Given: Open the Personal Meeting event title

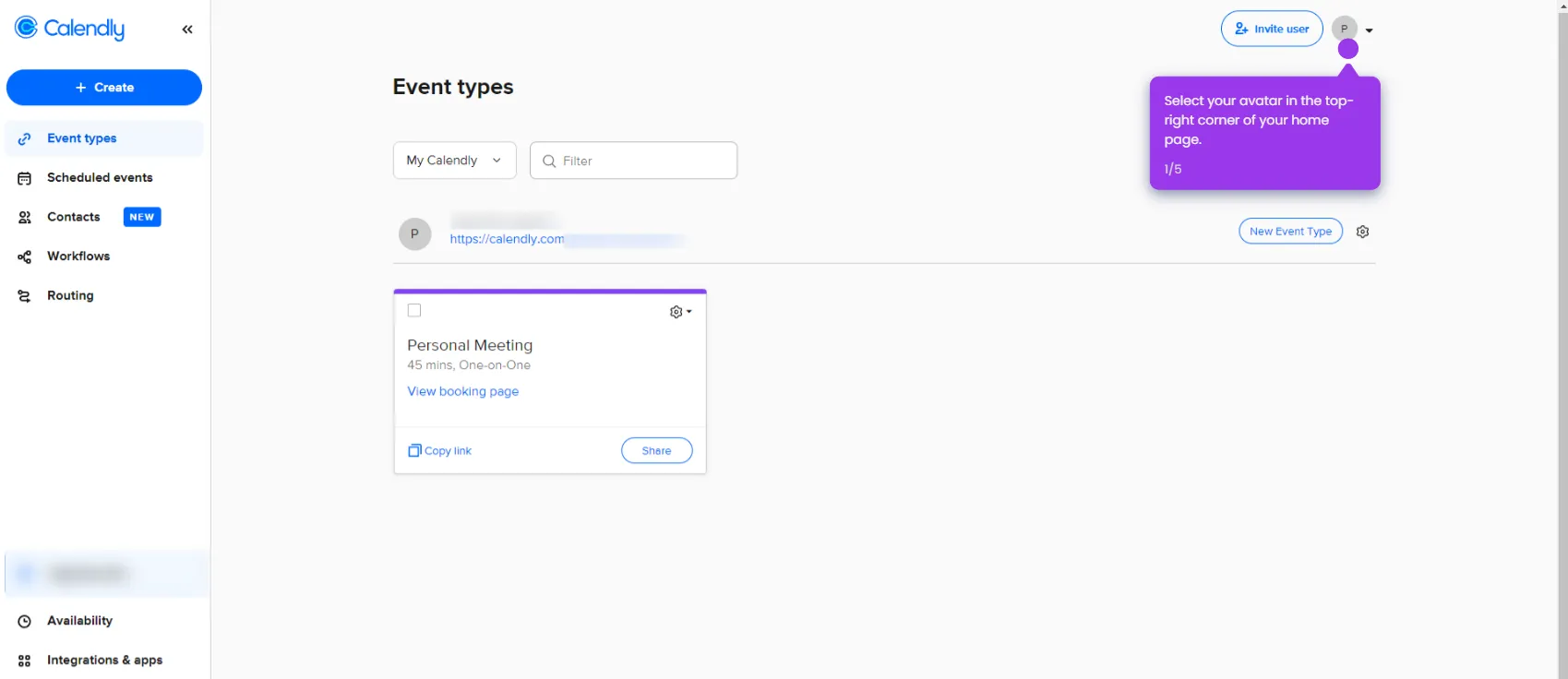Looking at the screenshot, I should click(x=470, y=345).
